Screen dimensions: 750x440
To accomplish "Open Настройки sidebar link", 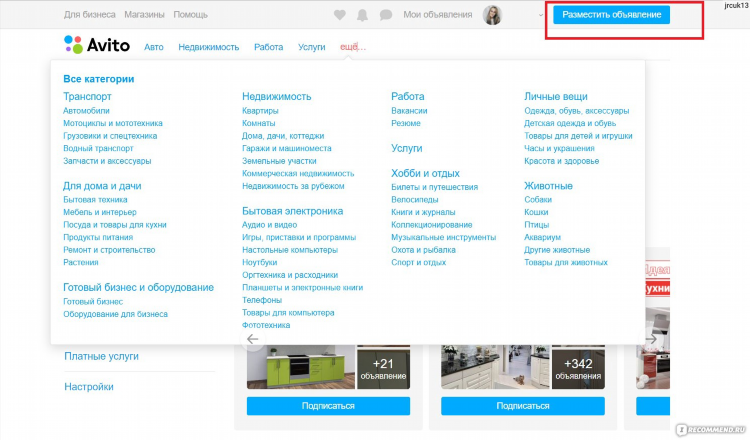I will [88, 386].
